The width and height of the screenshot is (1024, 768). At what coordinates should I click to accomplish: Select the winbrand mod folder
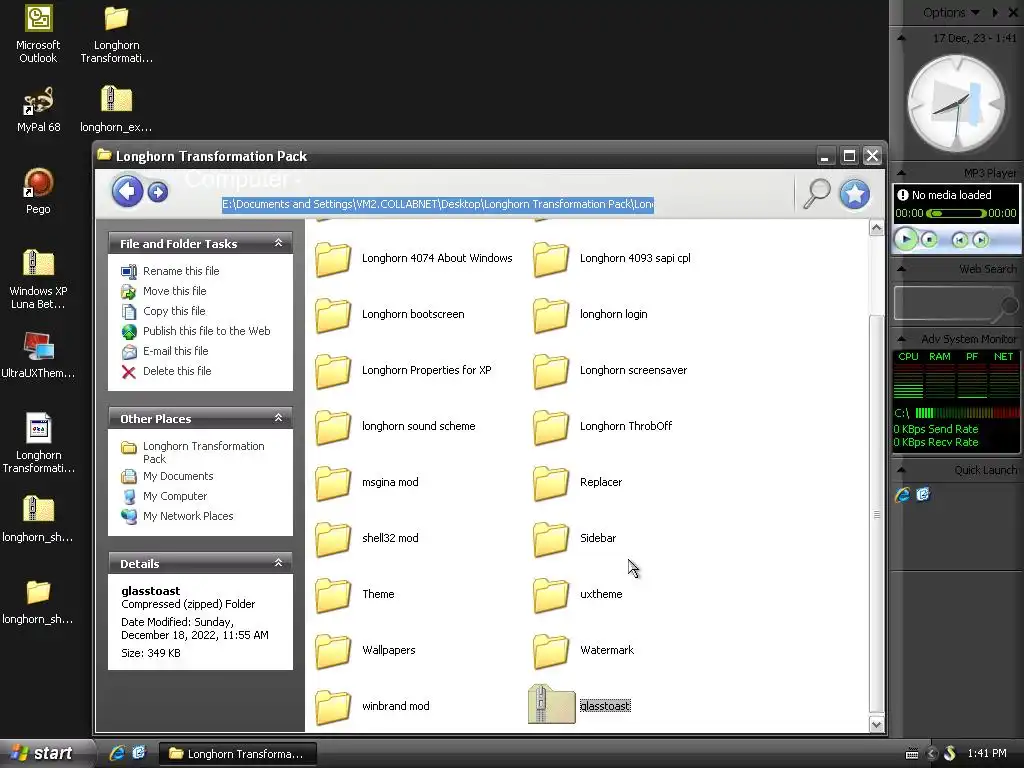pos(372,707)
